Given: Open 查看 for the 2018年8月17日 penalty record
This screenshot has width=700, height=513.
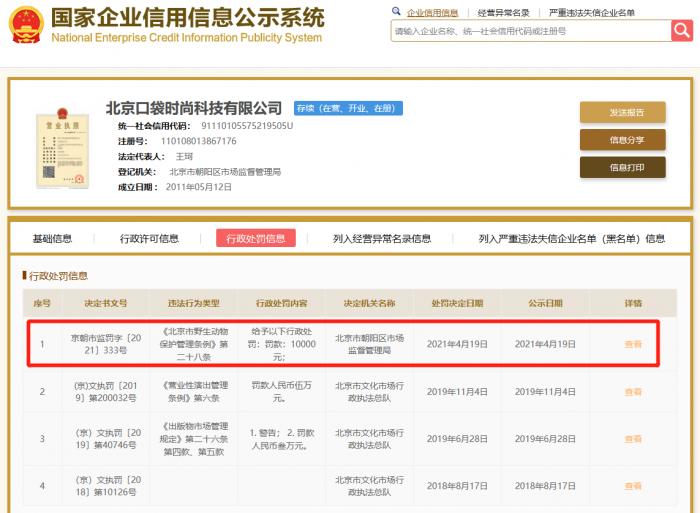Looking at the screenshot, I should coord(633,486).
